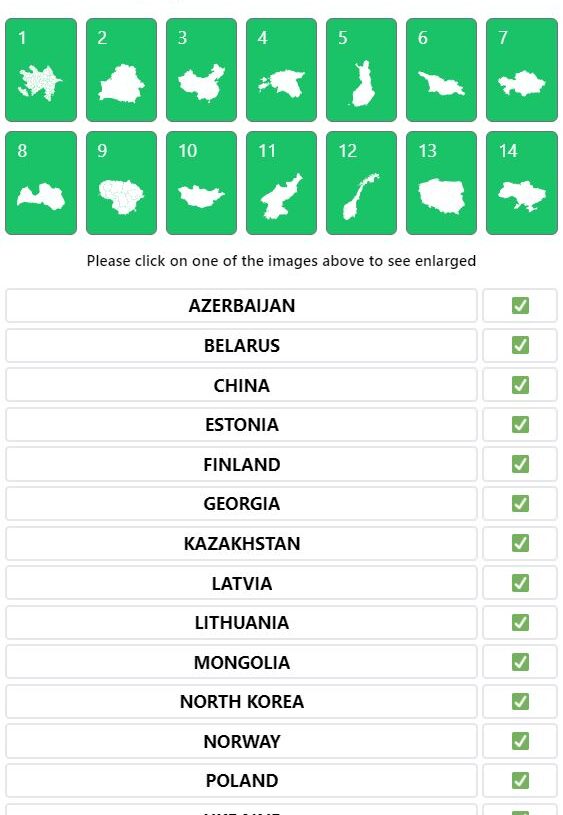Pick the NORWAY answer row
563x815 pixels.
pyautogui.click(x=241, y=741)
